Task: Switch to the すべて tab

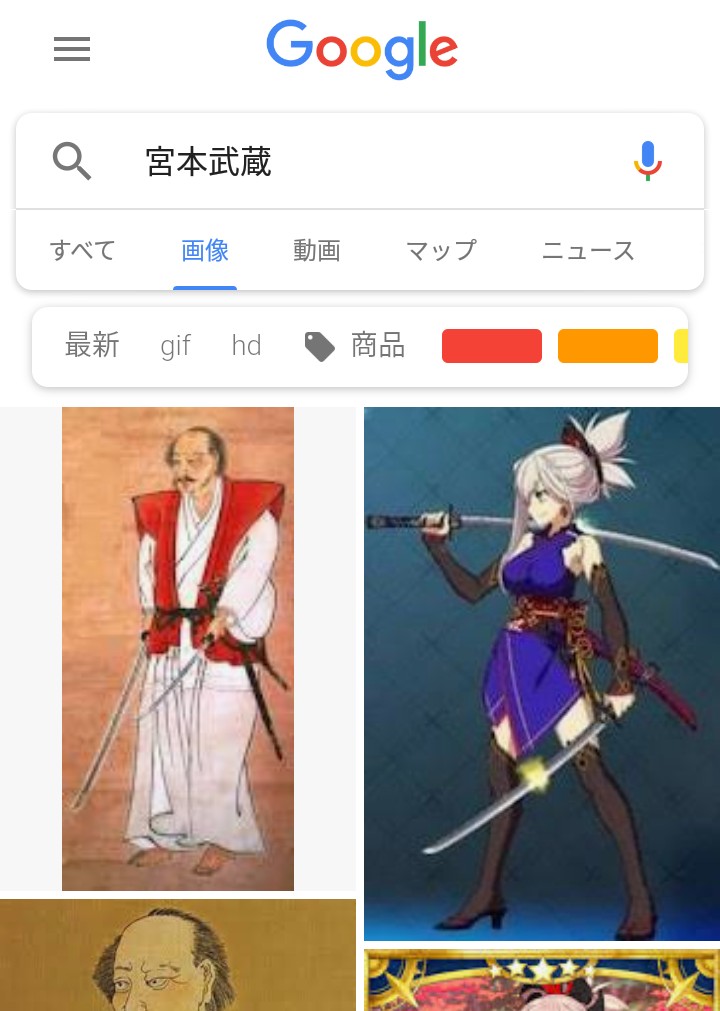Action: [83, 250]
